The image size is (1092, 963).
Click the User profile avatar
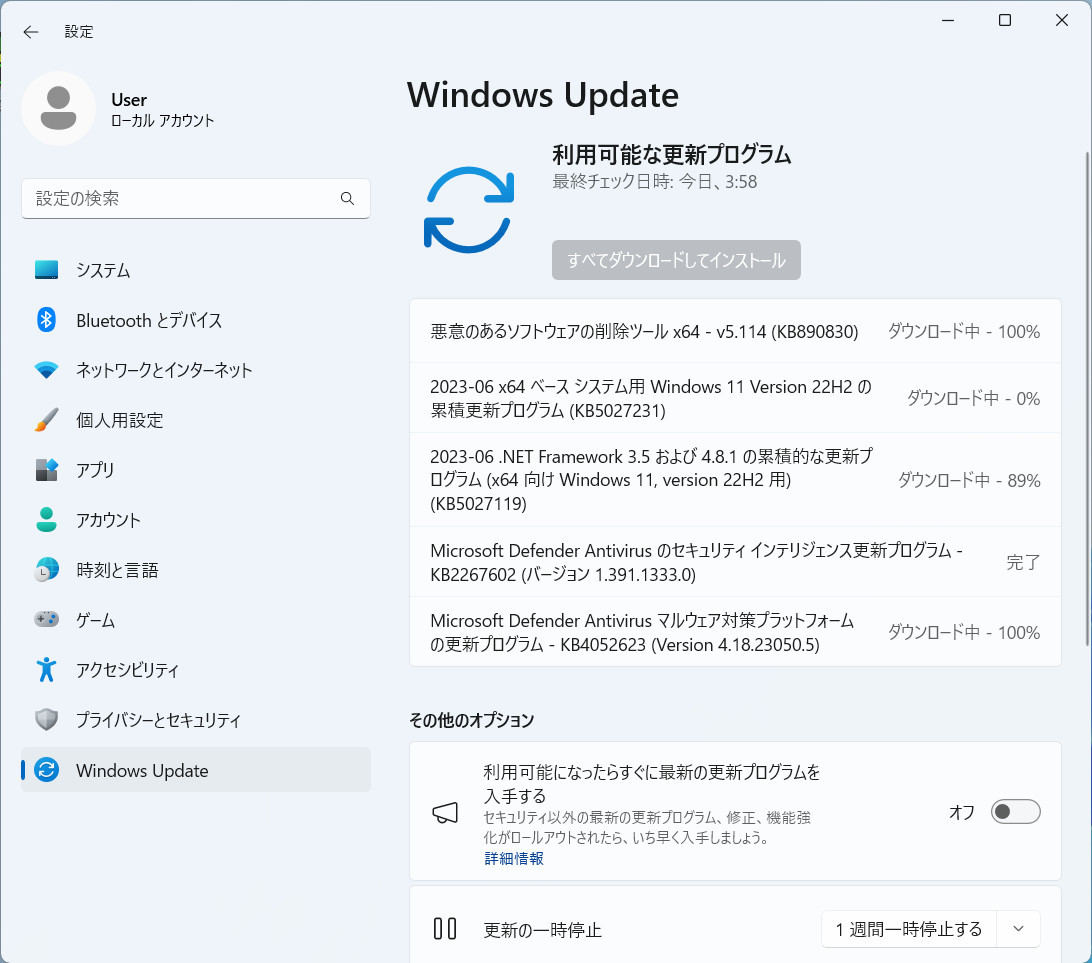point(58,108)
